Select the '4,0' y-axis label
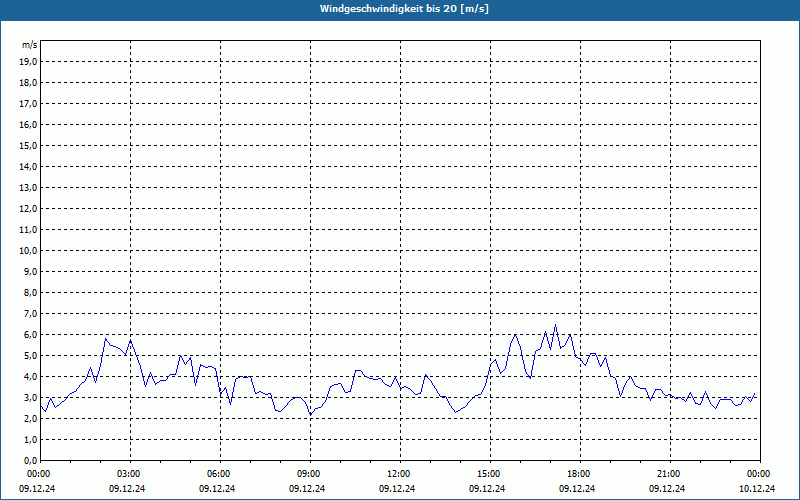 [x=31, y=377]
